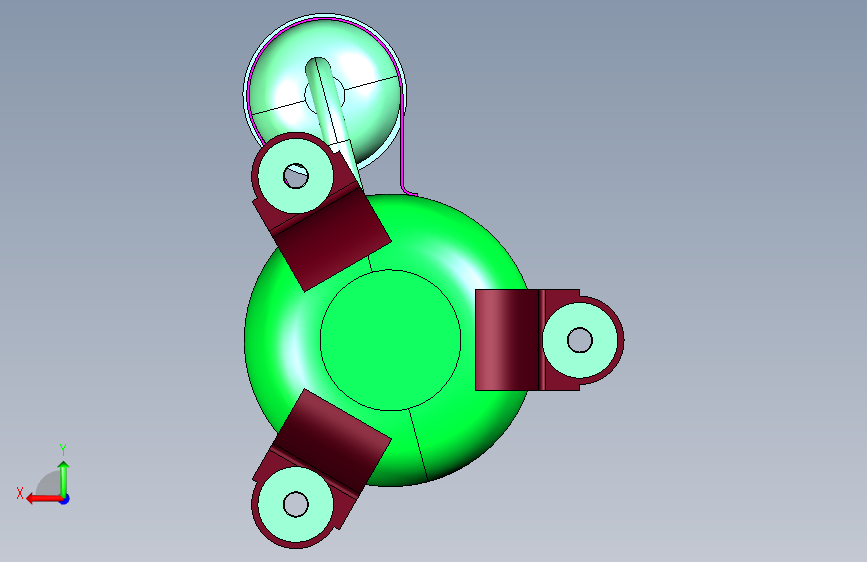Click the red X axis arrow of the triad
This screenshot has width=867, height=562.
click(43, 499)
